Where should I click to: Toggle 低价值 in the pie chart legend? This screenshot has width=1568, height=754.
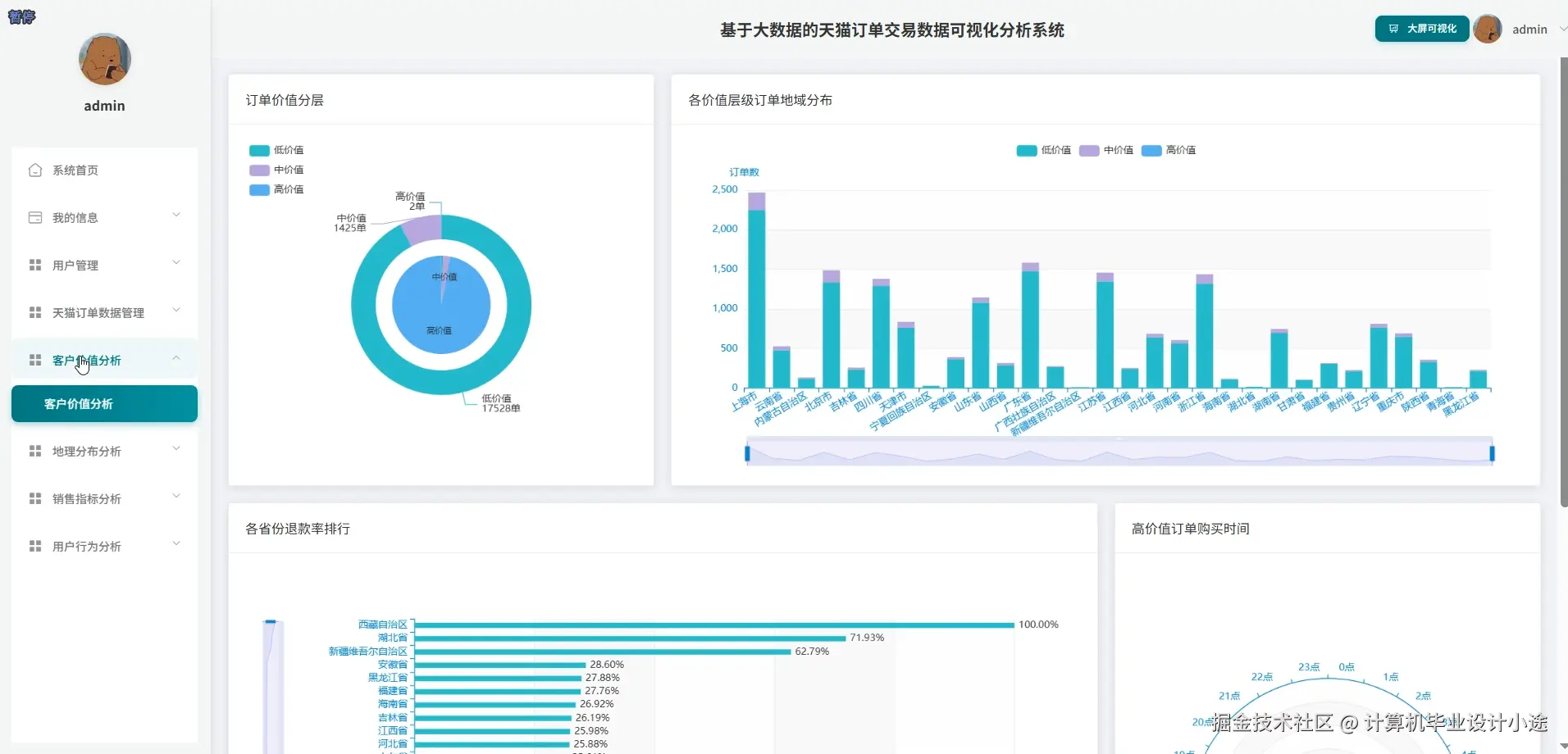click(276, 150)
